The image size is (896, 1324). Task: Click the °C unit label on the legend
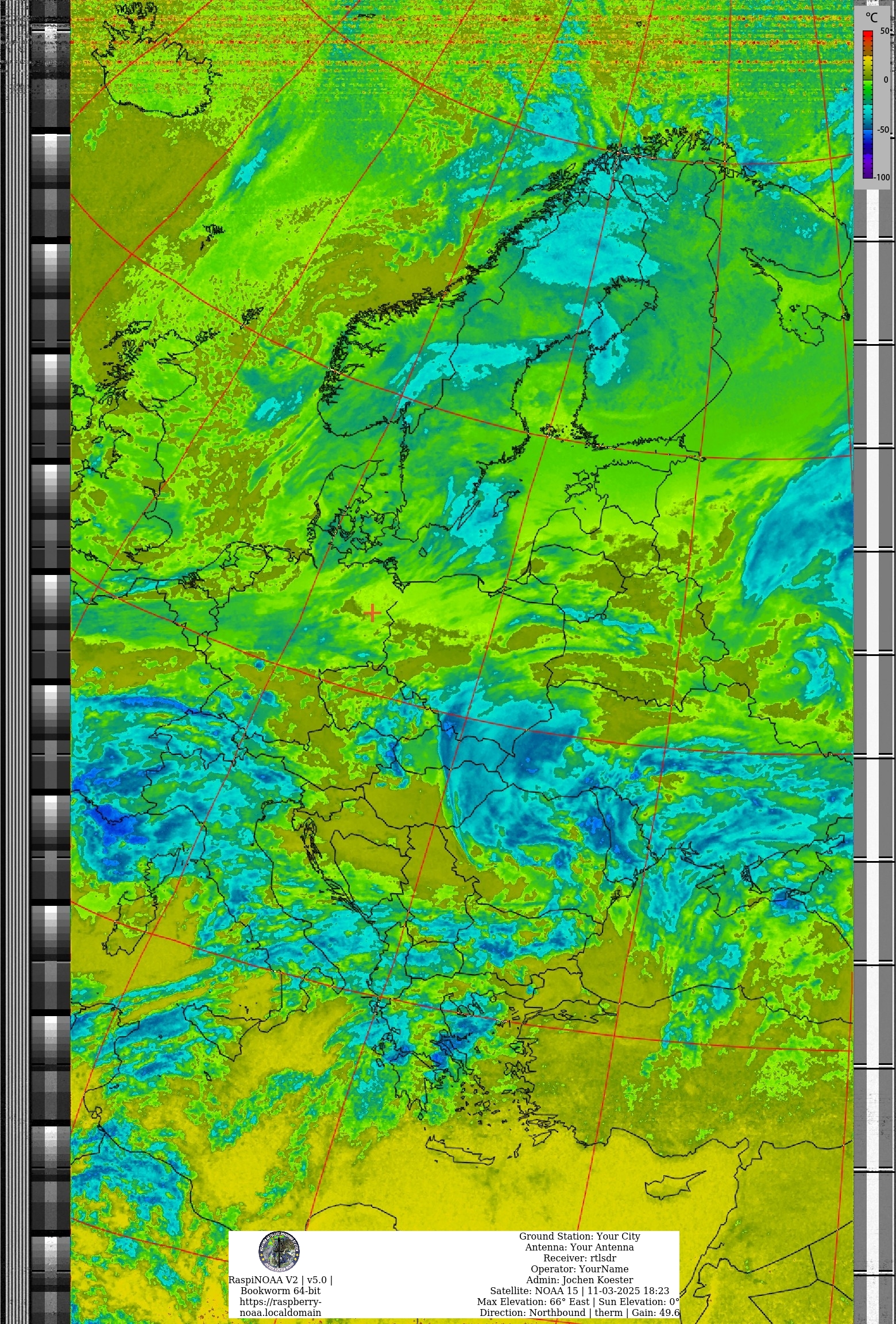coord(872,18)
